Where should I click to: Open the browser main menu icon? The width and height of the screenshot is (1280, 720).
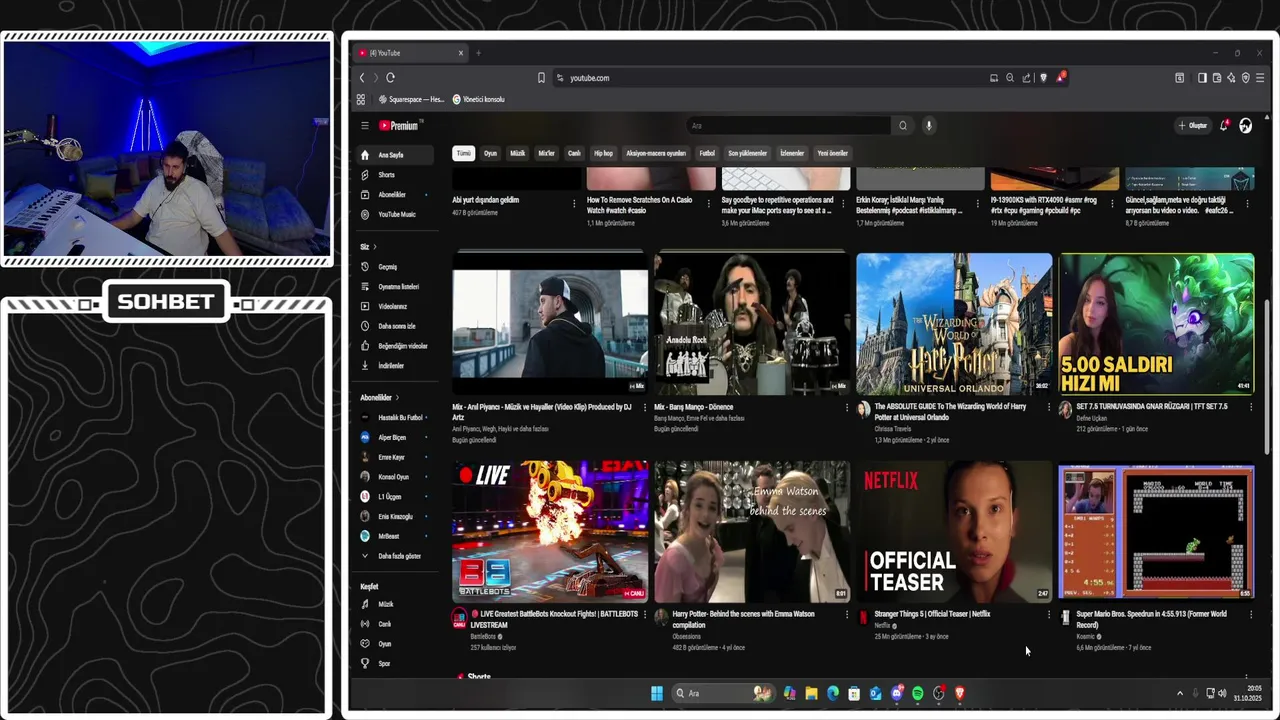click(x=1260, y=78)
